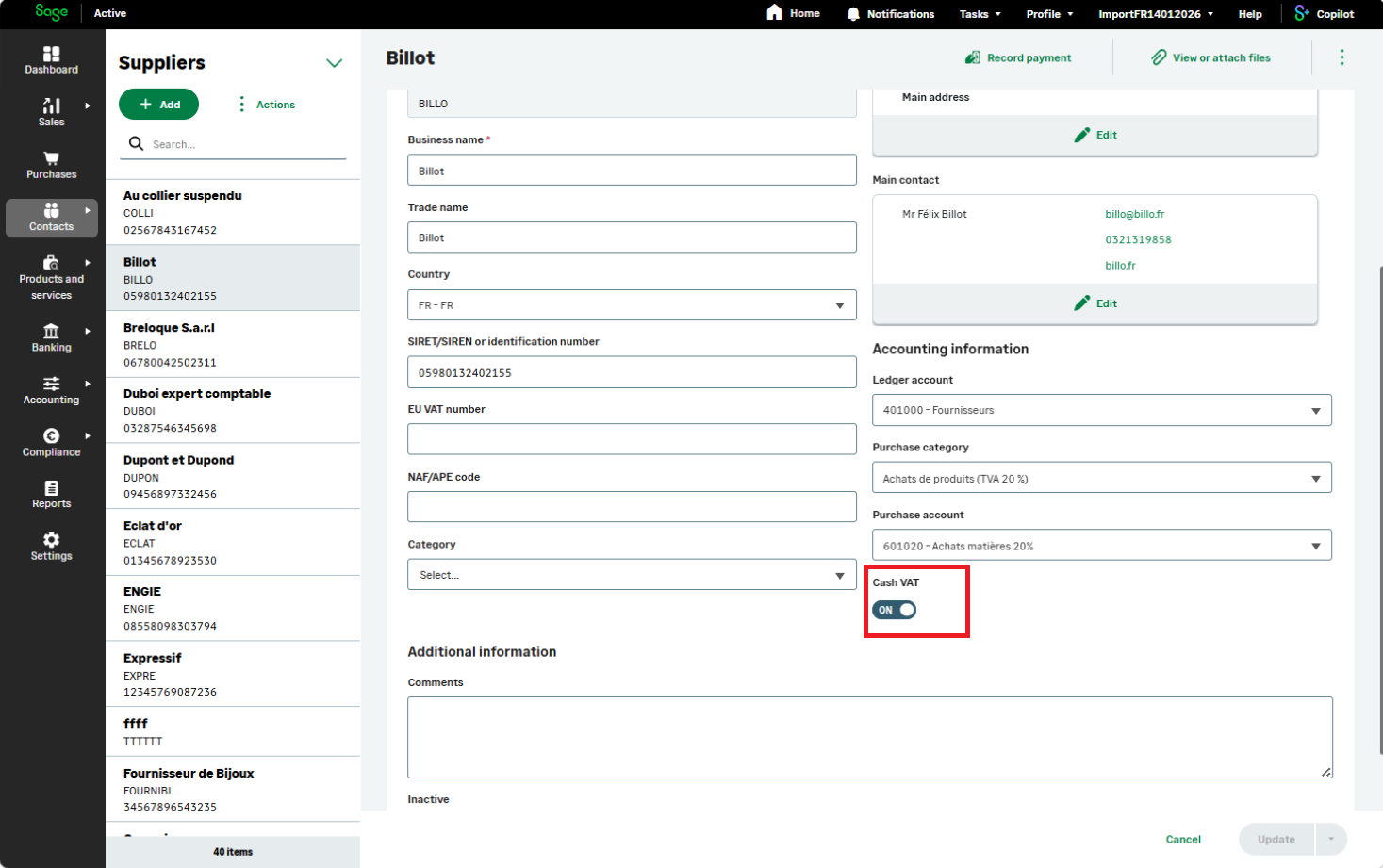The width and height of the screenshot is (1383, 868).
Task: Open the Purchase category dropdown
Action: (x=1102, y=478)
